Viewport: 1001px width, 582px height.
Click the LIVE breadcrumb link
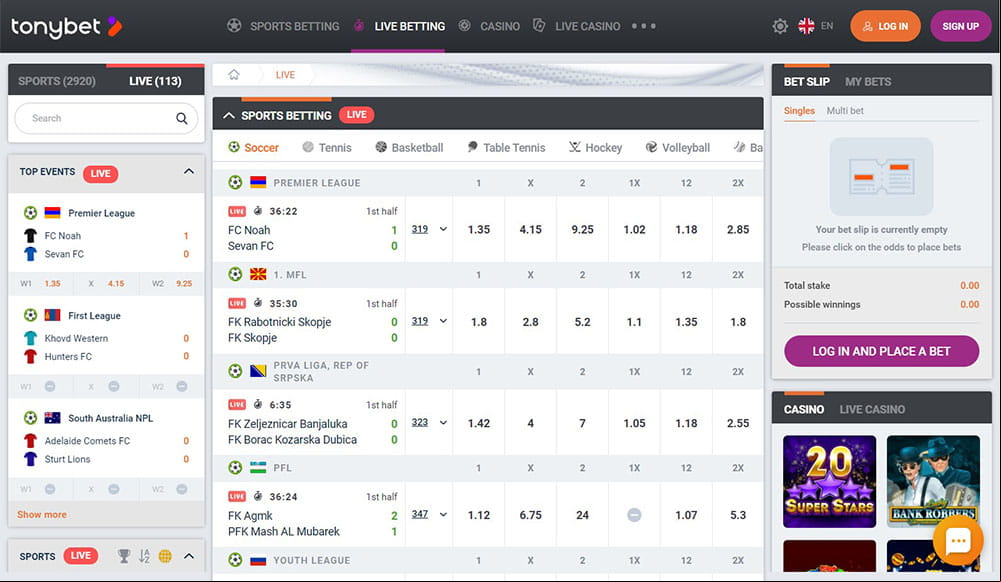[x=285, y=75]
